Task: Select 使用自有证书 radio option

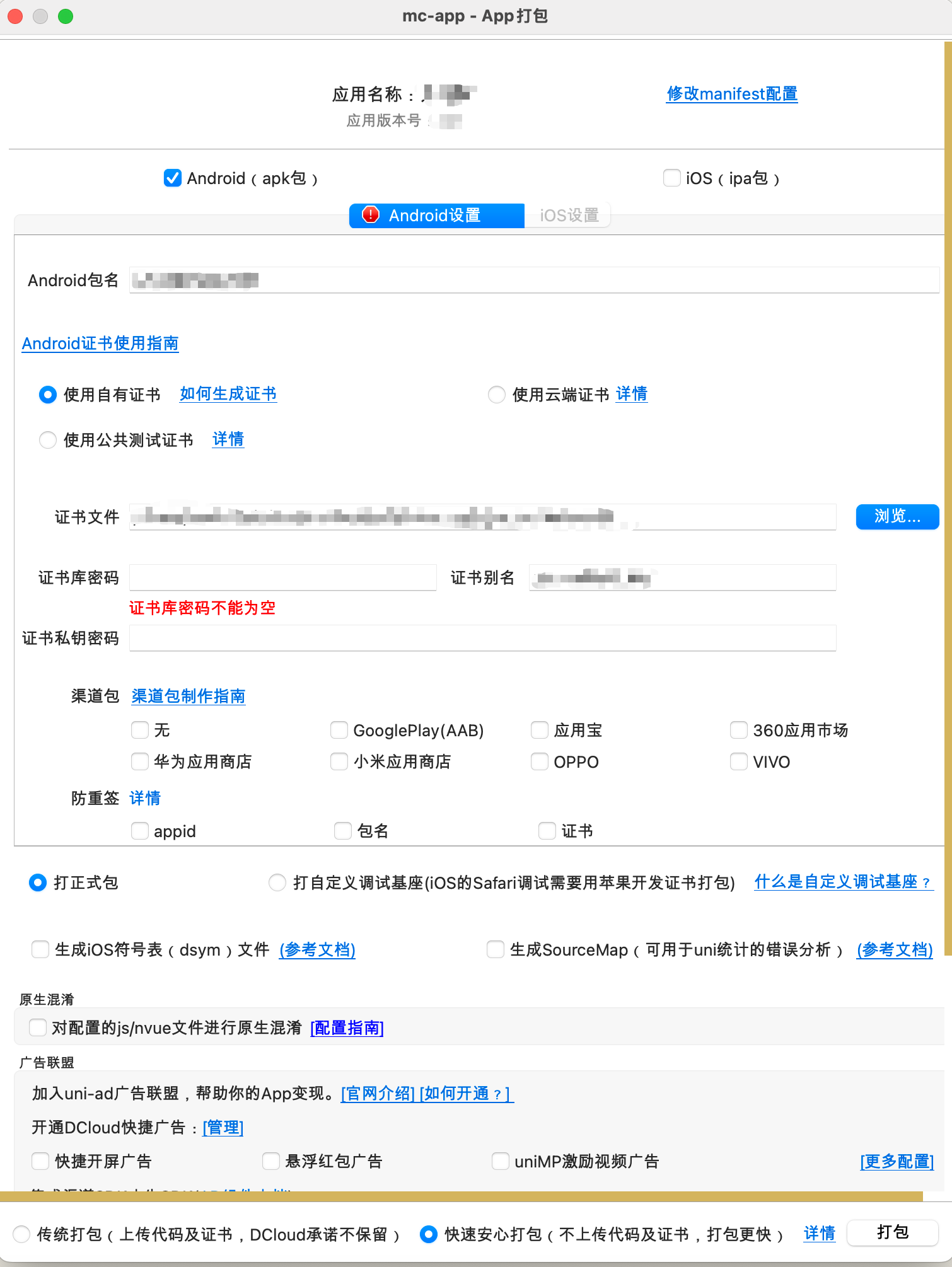Action: pyautogui.click(x=48, y=395)
